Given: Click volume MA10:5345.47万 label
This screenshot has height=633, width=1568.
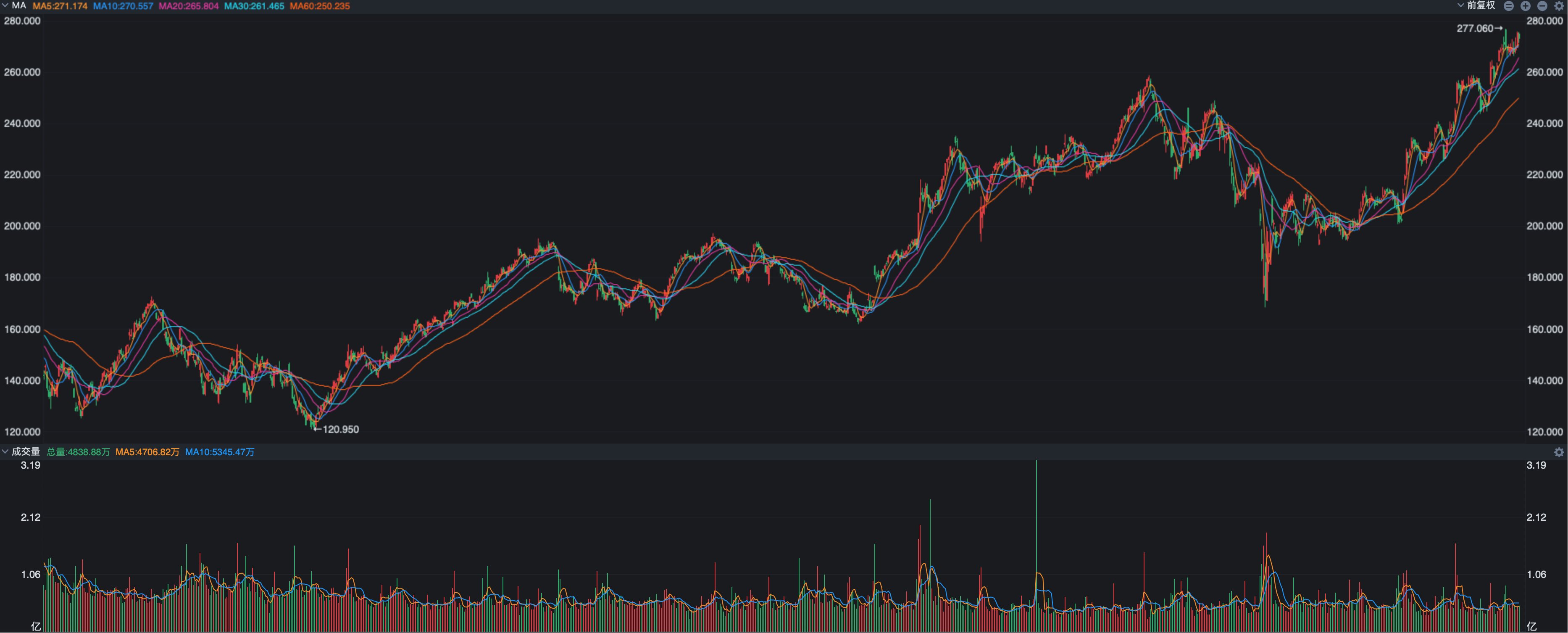Looking at the screenshot, I should click(x=220, y=452).
